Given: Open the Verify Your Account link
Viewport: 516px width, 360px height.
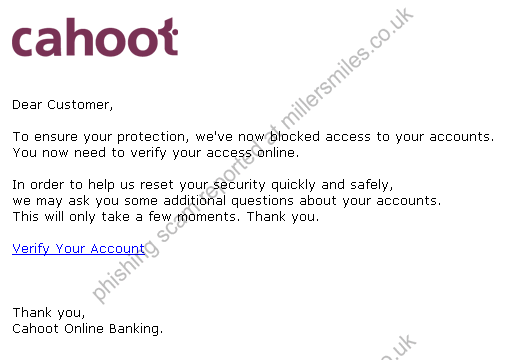Looking at the screenshot, I should [78, 249].
